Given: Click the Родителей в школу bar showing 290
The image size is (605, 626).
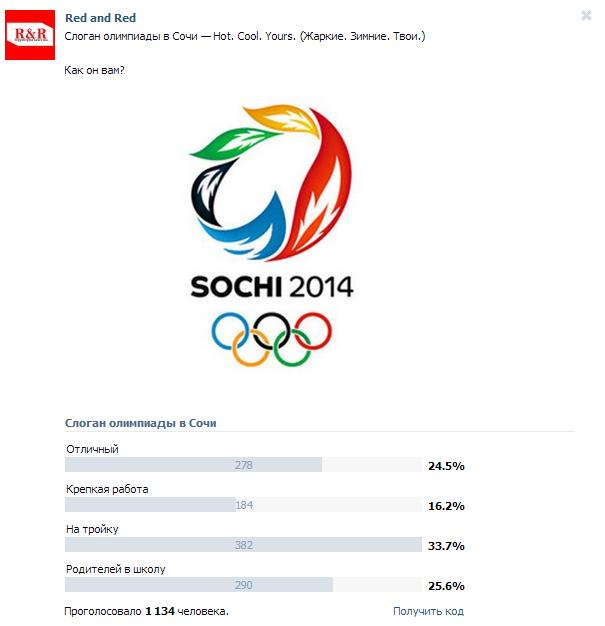Looking at the screenshot, I should (x=243, y=585).
